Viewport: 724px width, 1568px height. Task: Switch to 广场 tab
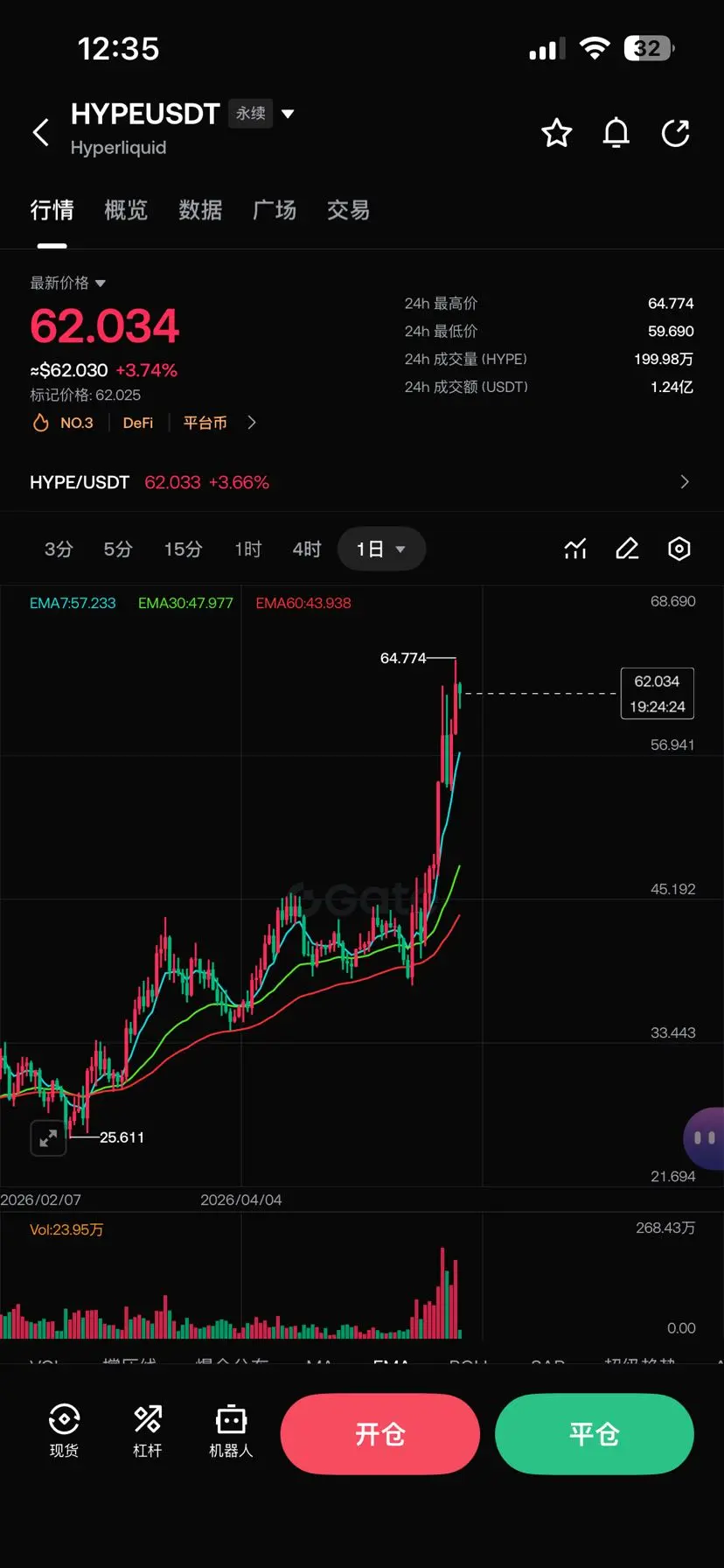275,210
